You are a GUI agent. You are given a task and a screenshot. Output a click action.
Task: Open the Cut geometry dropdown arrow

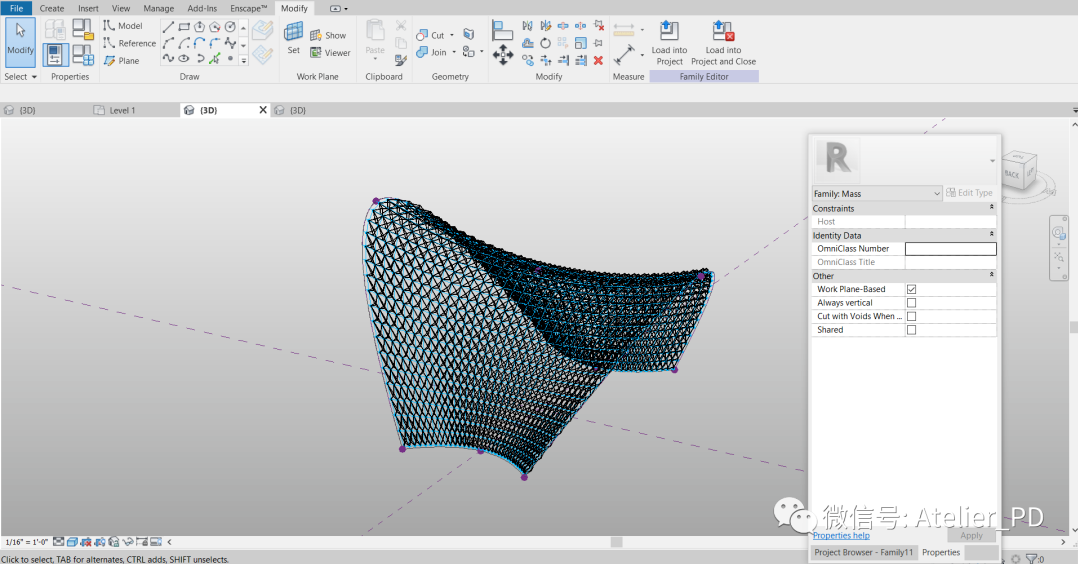coord(452,35)
